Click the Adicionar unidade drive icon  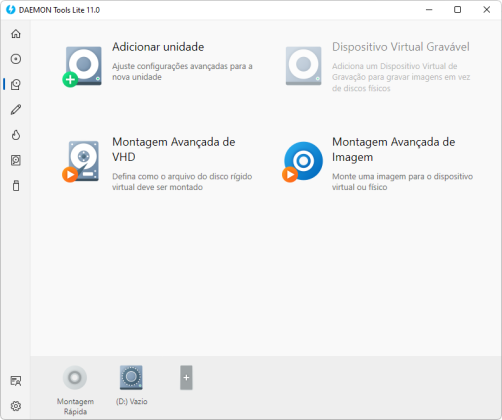[82, 67]
